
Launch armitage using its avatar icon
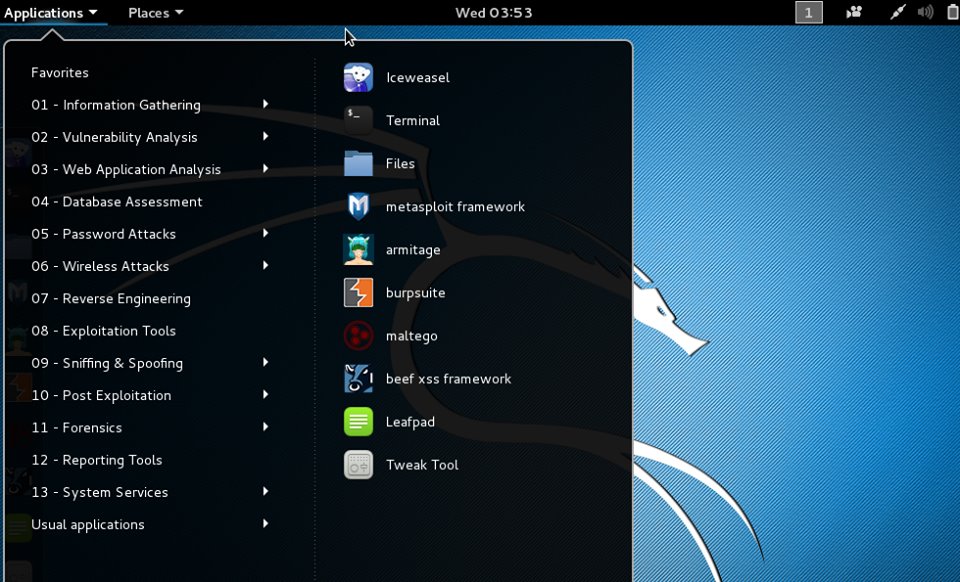tap(358, 250)
